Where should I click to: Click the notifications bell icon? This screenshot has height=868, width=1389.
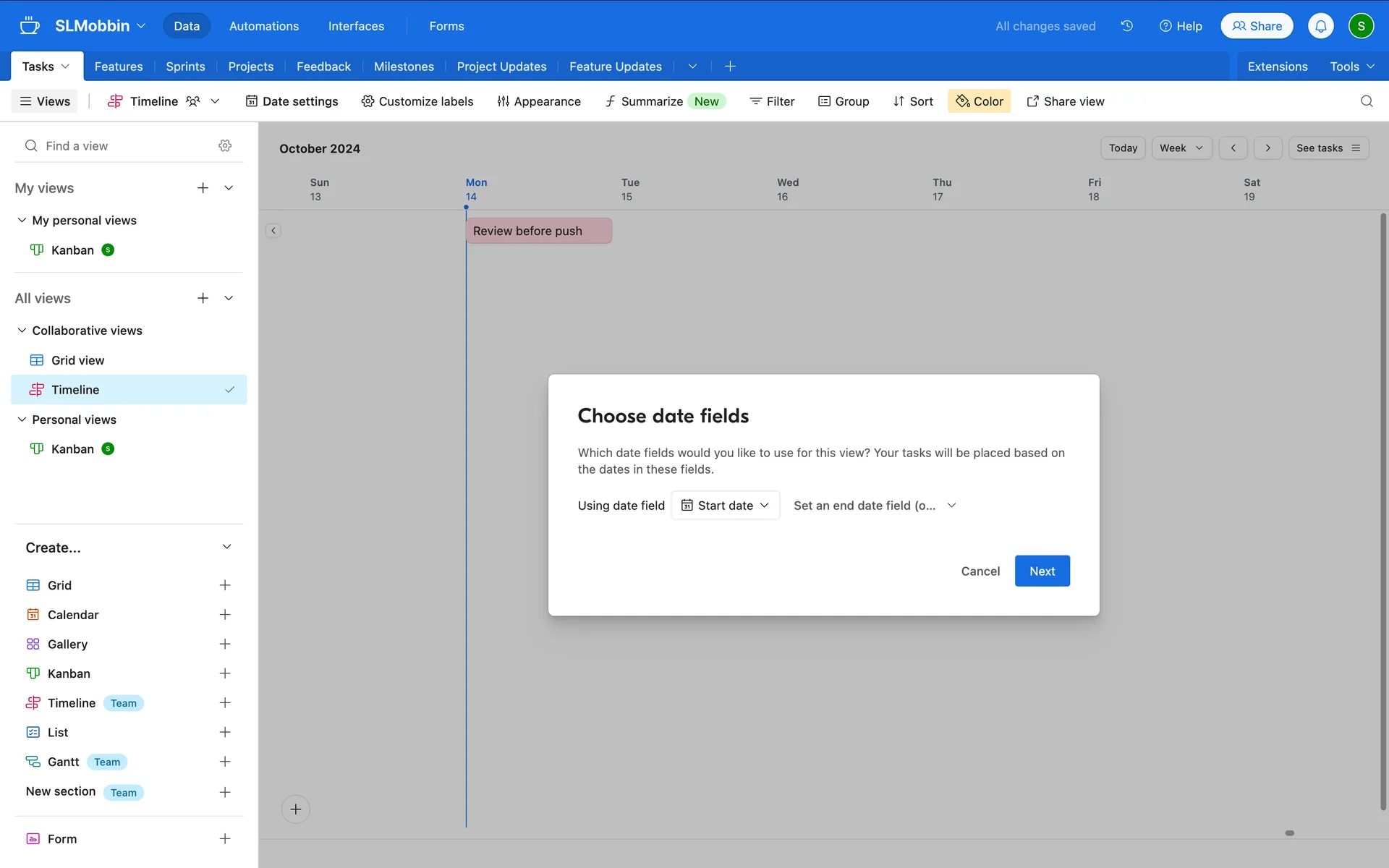[1320, 26]
